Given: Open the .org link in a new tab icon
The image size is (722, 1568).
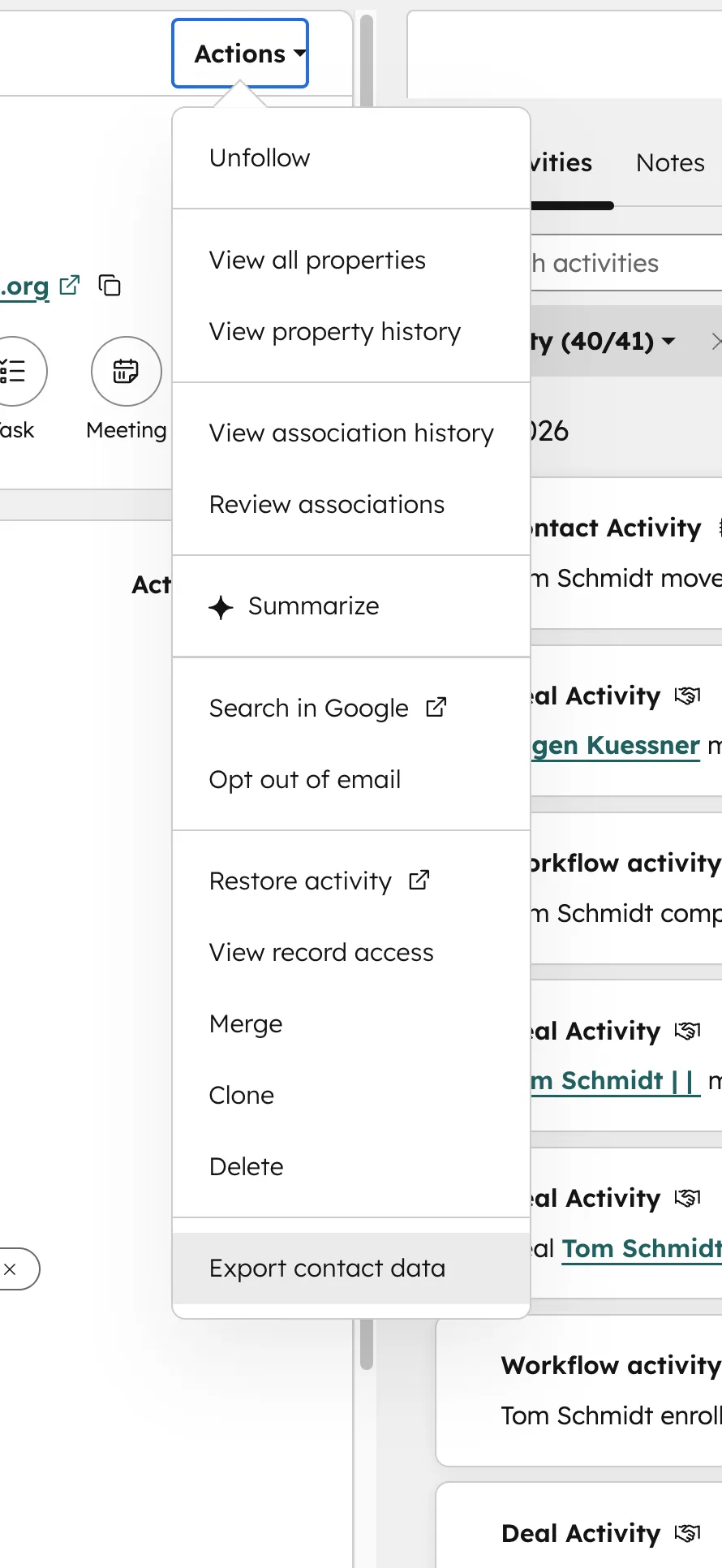Looking at the screenshot, I should point(69,284).
